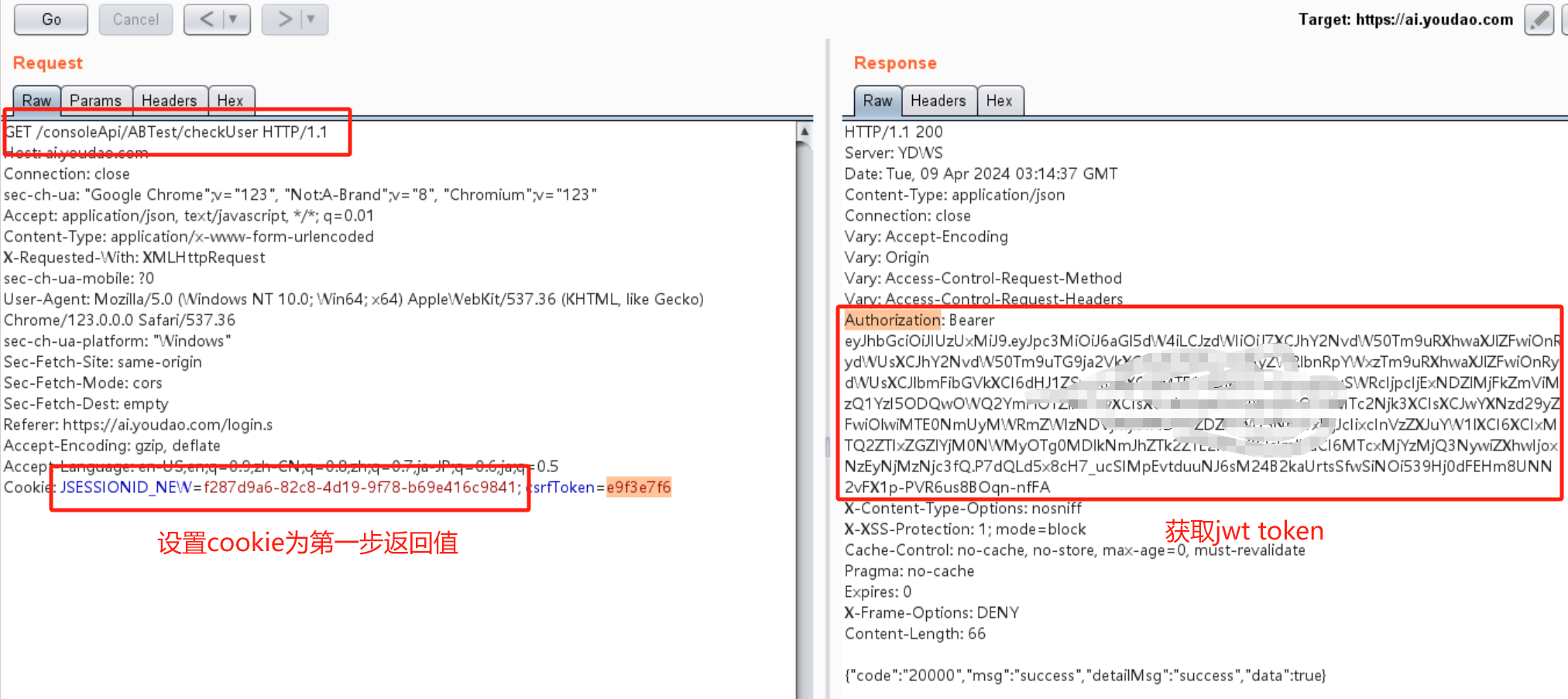Open the forward history dropdown arrow
The width and height of the screenshot is (1568, 699).
[311, 19]
